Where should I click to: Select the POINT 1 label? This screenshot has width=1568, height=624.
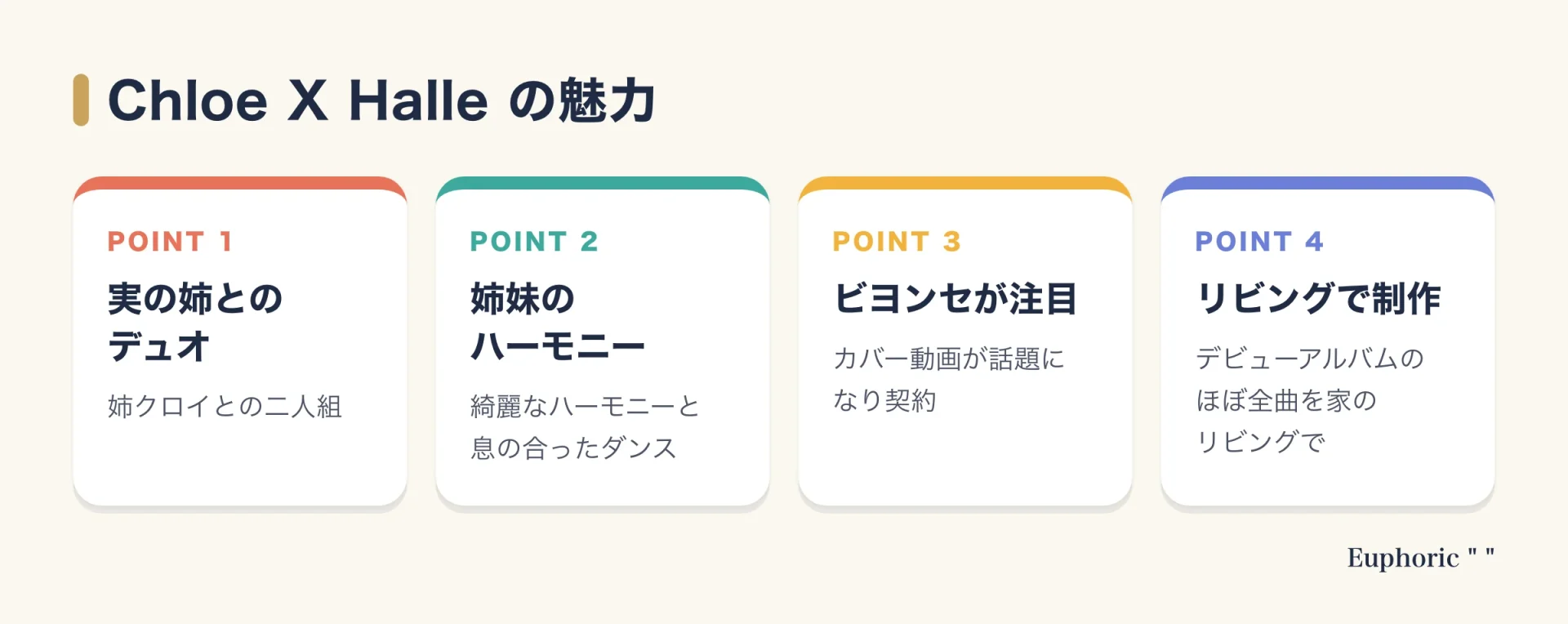171,242
